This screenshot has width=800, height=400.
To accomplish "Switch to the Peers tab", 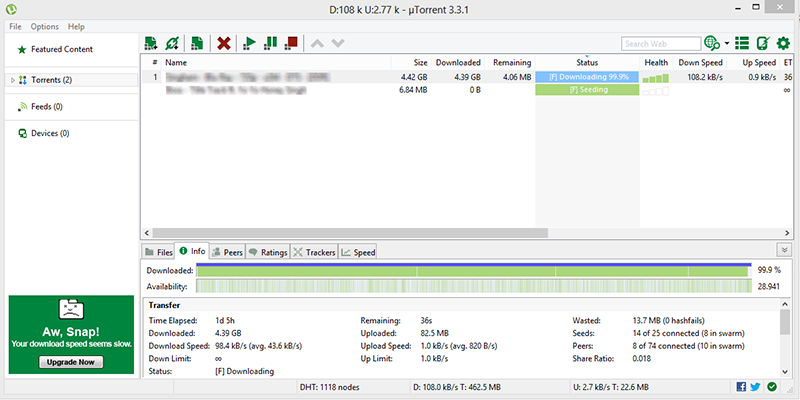I will pos(227,252).
